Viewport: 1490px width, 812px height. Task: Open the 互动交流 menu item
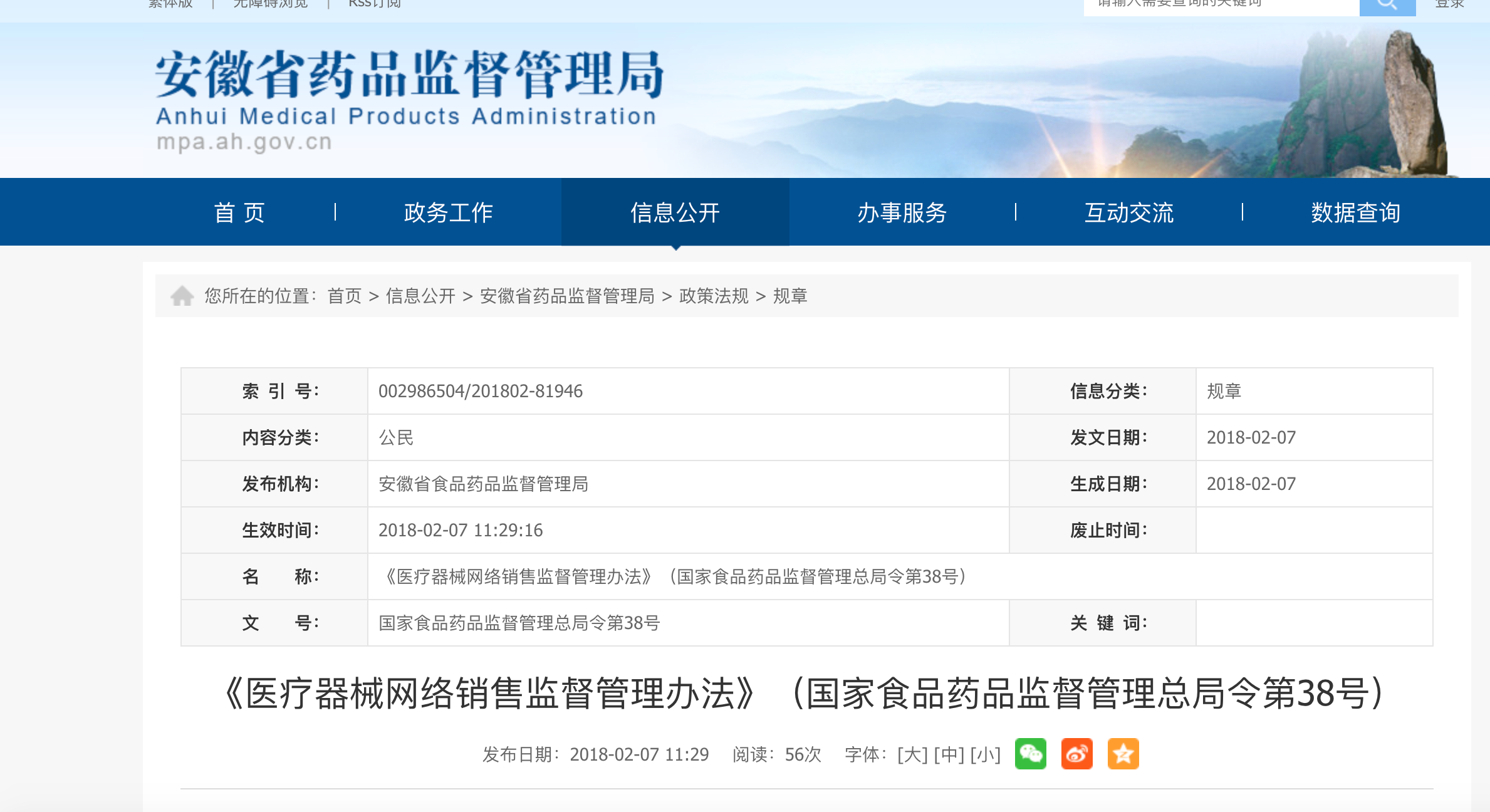click(1128, 212)
